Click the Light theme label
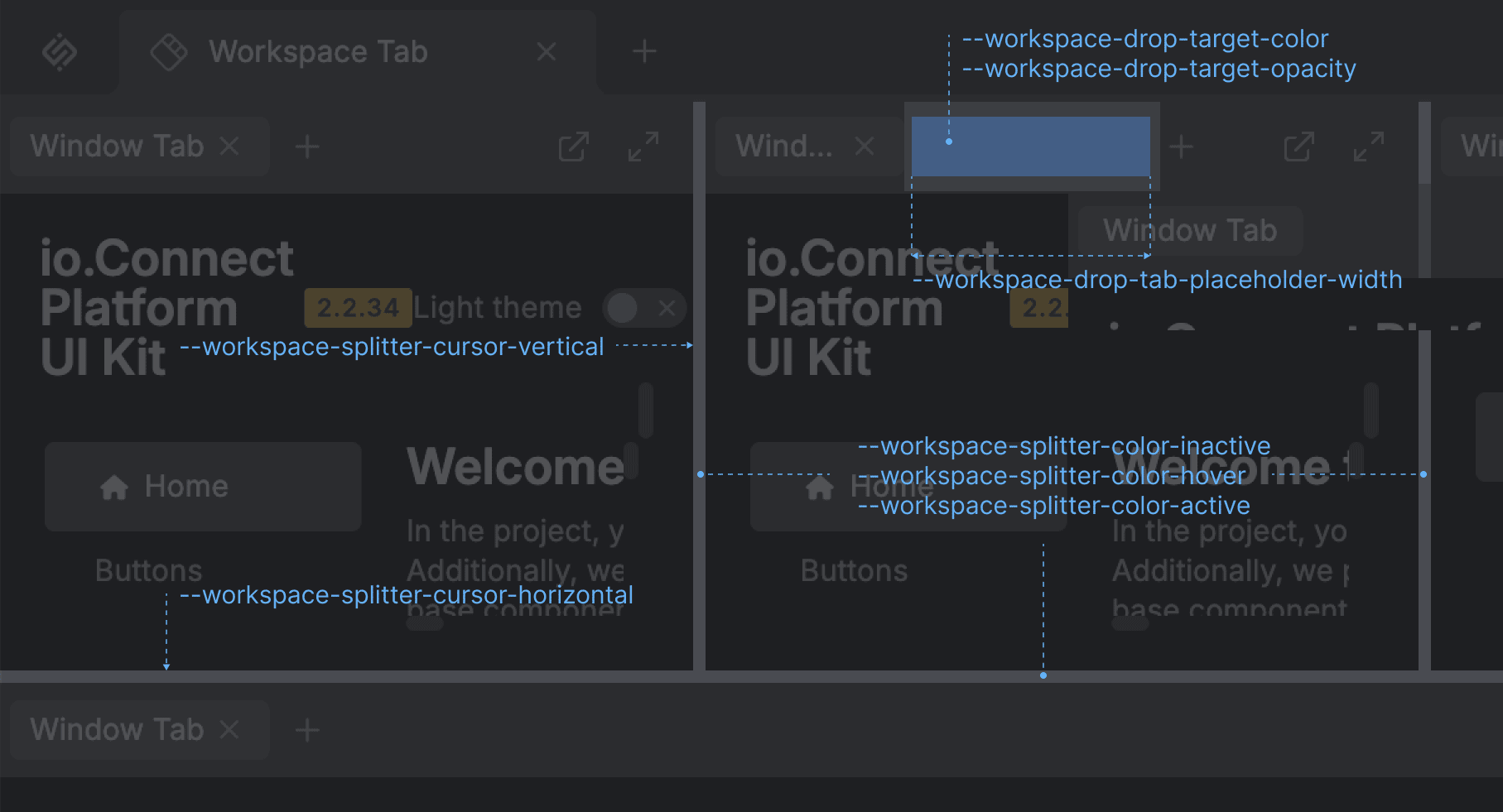Image resolution: width=1503 pixels, height=812 pixels. (x=498, y=308)
